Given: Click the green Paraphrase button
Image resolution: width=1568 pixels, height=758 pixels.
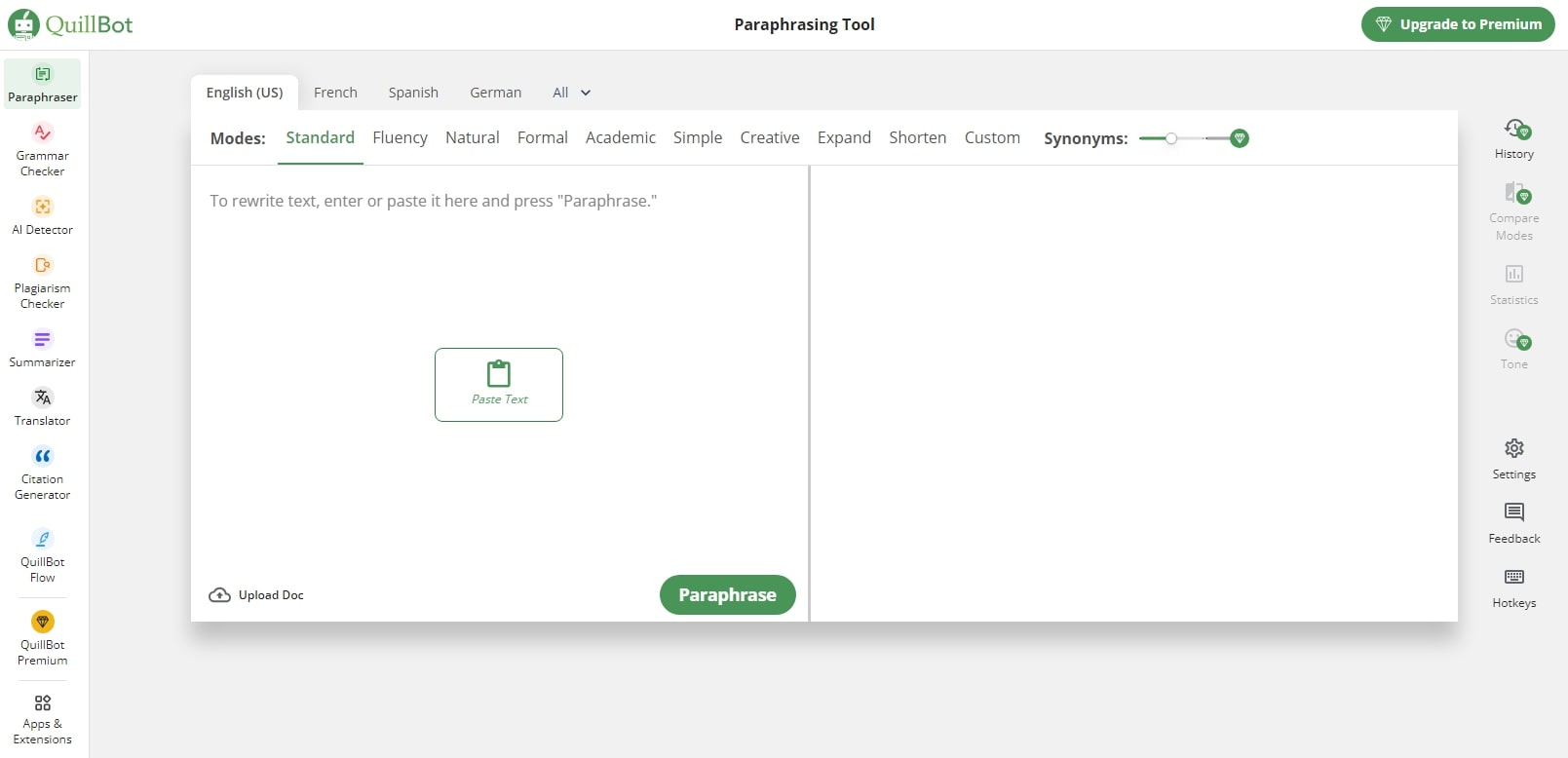Looking at the screenshot, I should click(727, 594).
